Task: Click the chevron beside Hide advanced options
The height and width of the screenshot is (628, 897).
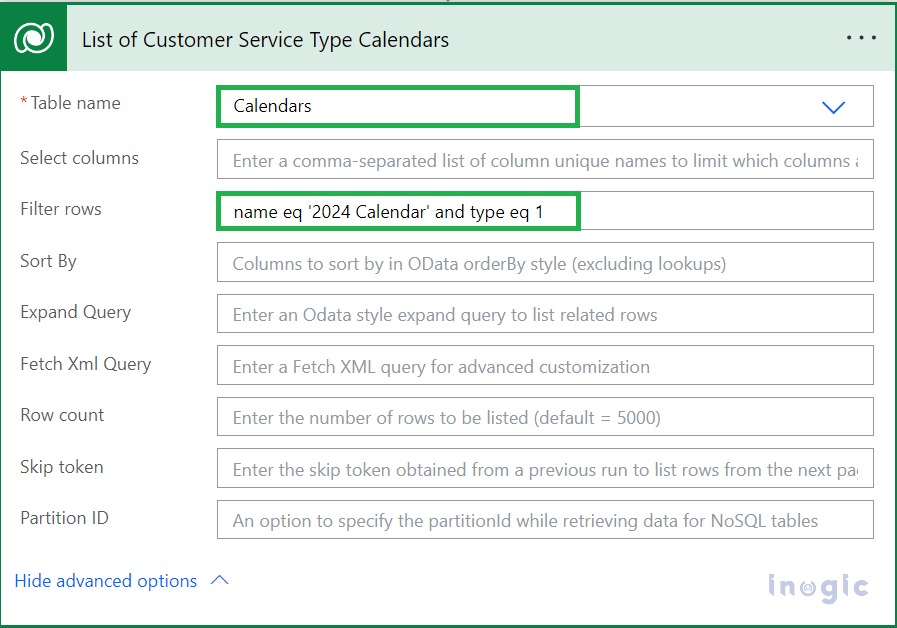Action: click(220, 580)
